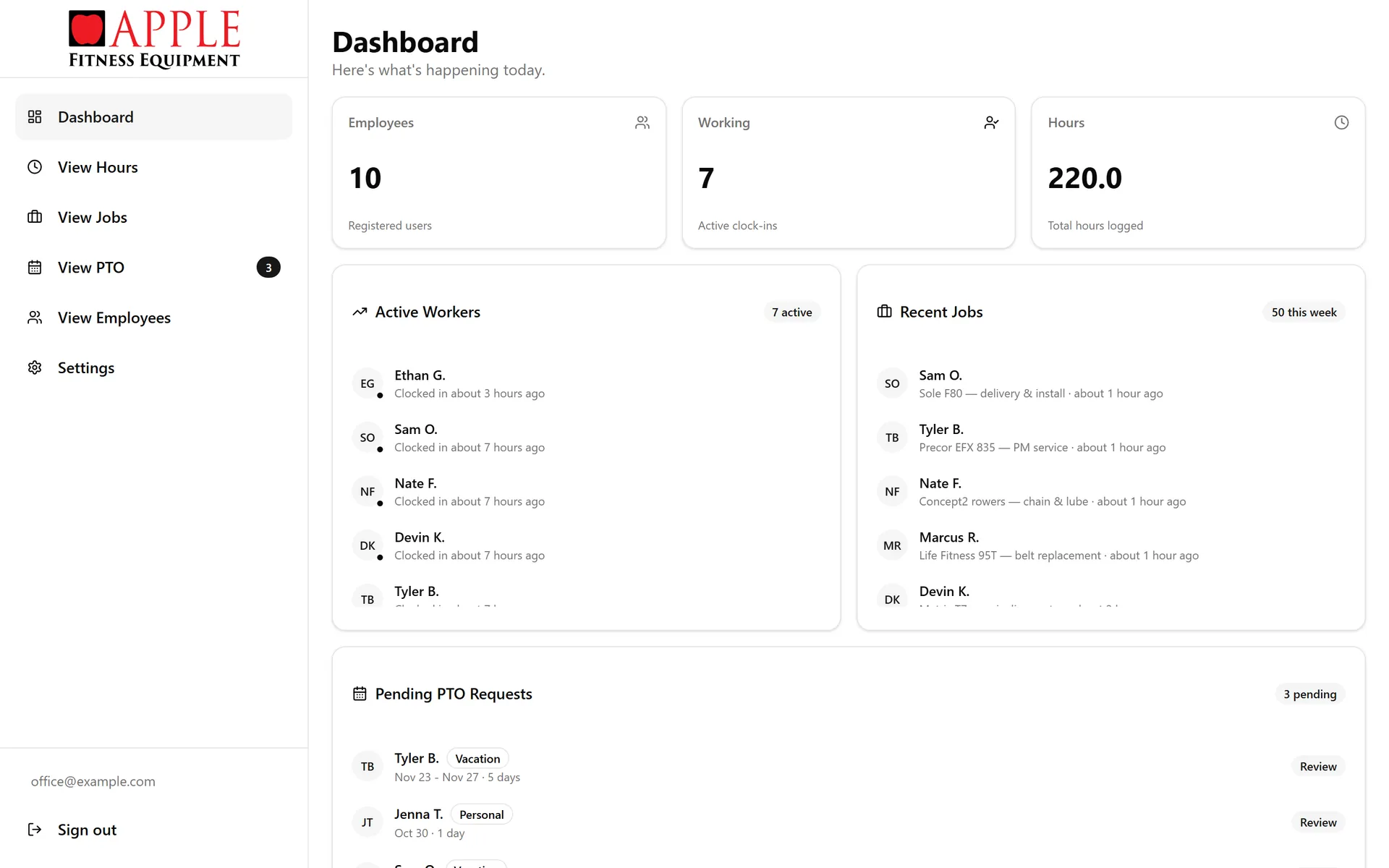Click Total hours logged caption
This screenshot has height=868, width=1389.
(1095, 226)
